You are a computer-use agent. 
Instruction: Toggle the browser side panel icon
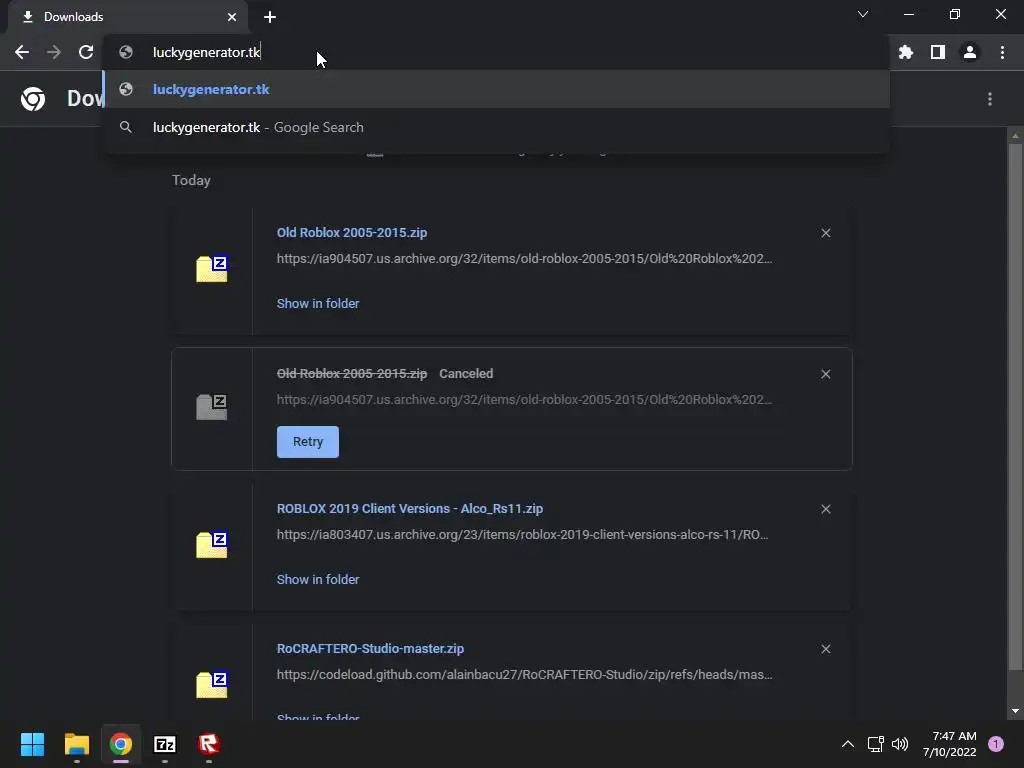click(938, 52)
